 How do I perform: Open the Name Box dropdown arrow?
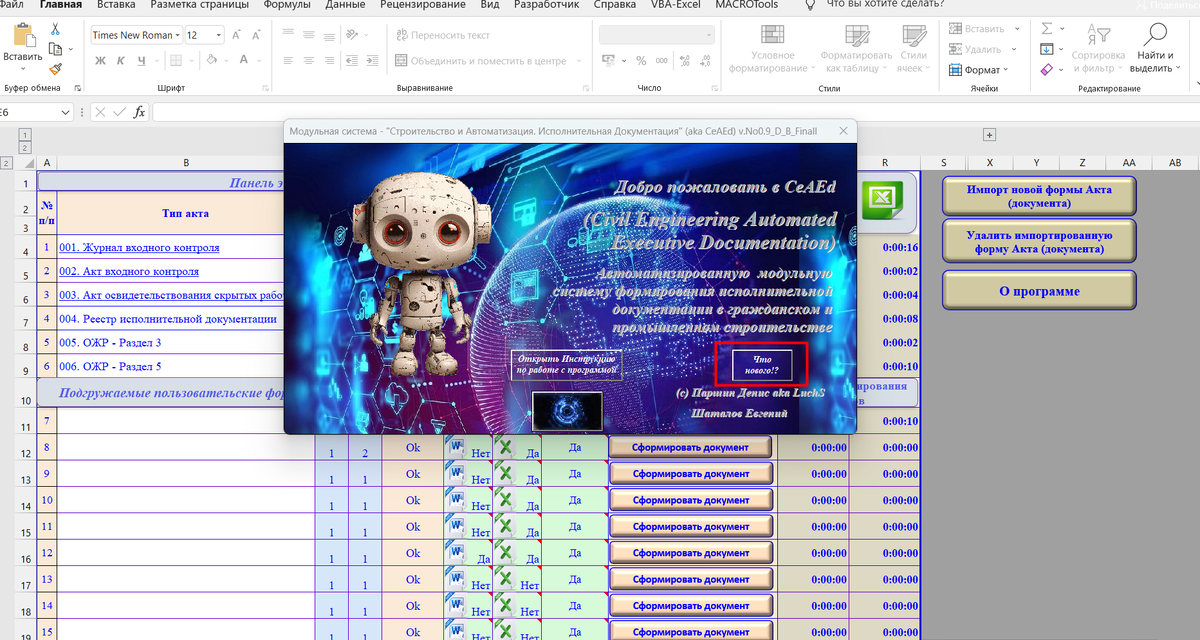pos(66,112)
